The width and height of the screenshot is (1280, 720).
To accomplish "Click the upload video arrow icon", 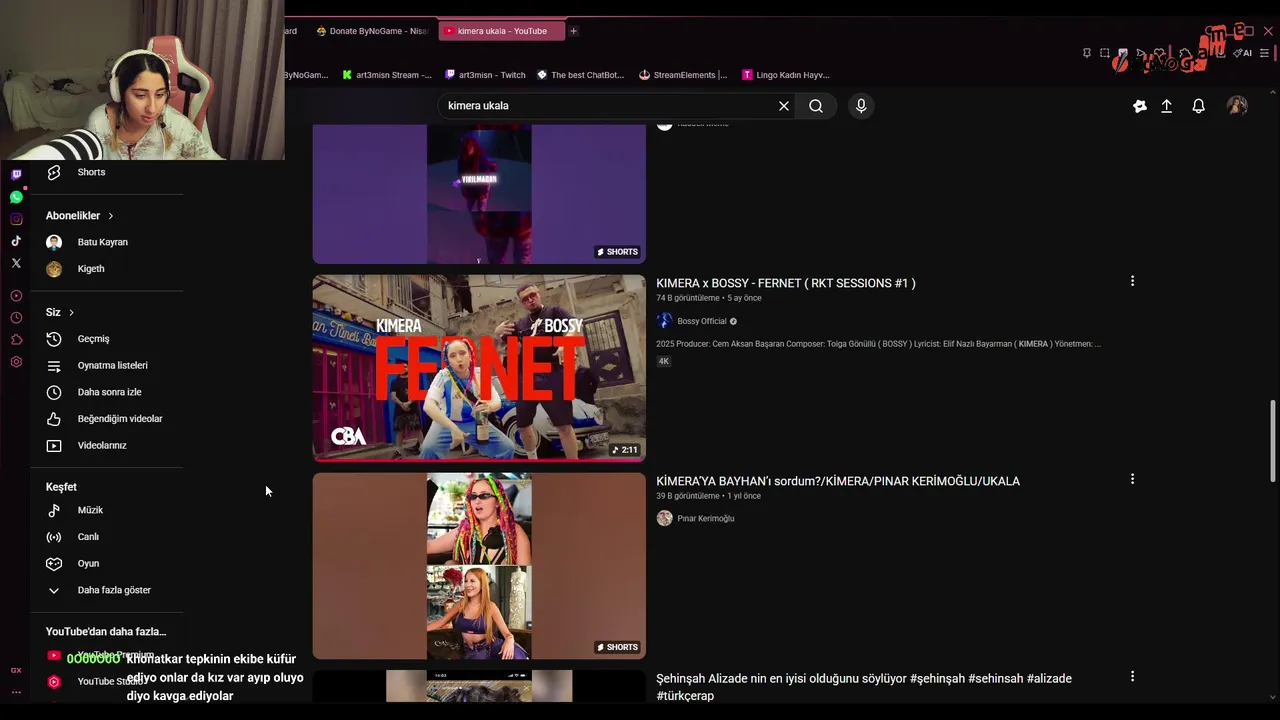I will (1166, 106).
